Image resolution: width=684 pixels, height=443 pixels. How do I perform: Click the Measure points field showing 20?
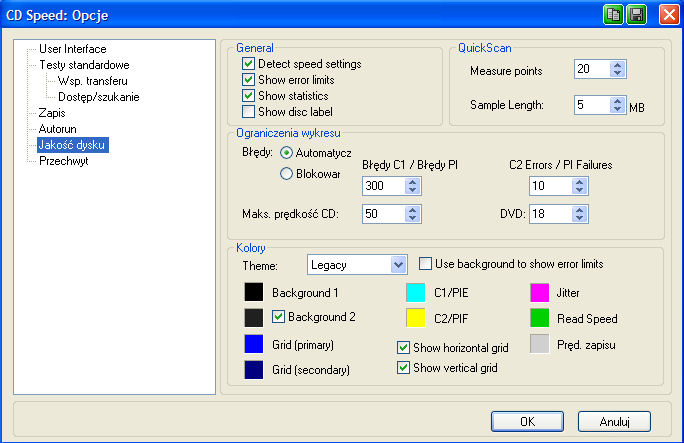point(592,69)
